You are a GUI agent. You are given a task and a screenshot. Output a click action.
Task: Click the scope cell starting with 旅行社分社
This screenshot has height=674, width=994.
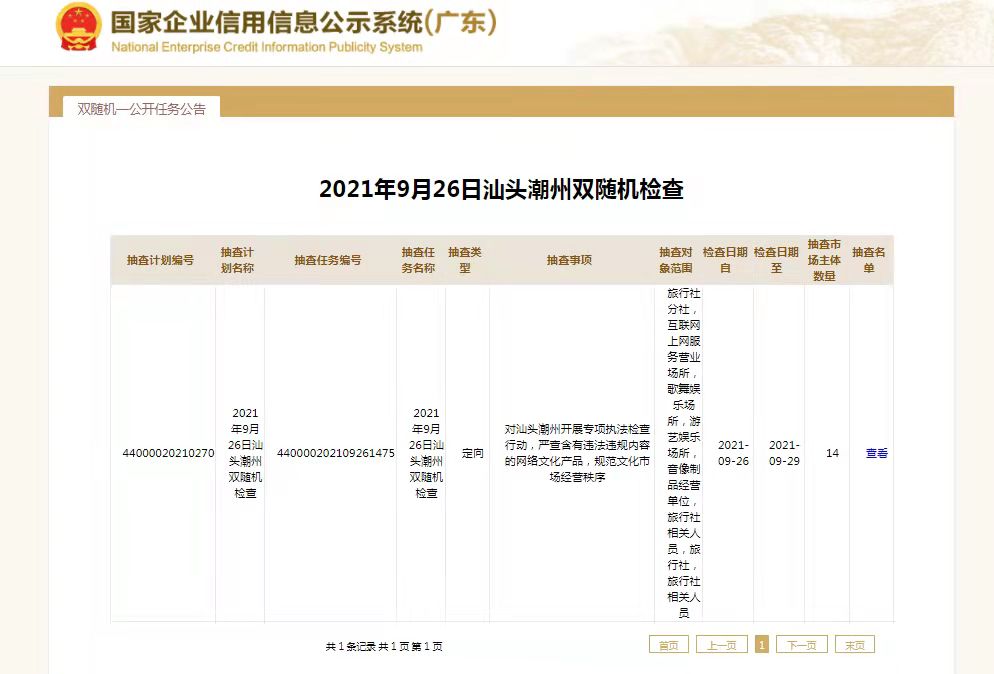pos(683,453)
